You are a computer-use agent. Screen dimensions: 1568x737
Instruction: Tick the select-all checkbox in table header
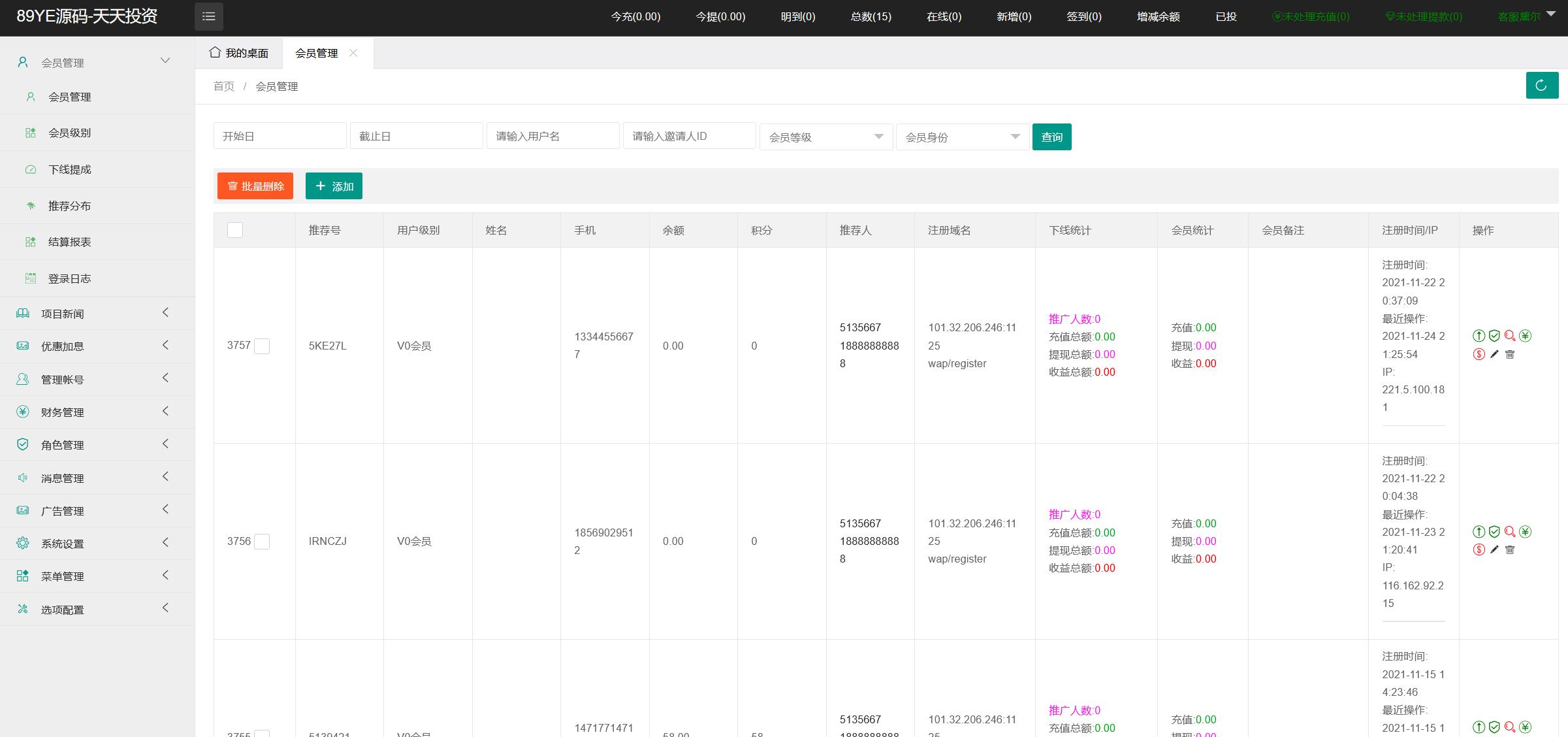(x=235, y=230)
